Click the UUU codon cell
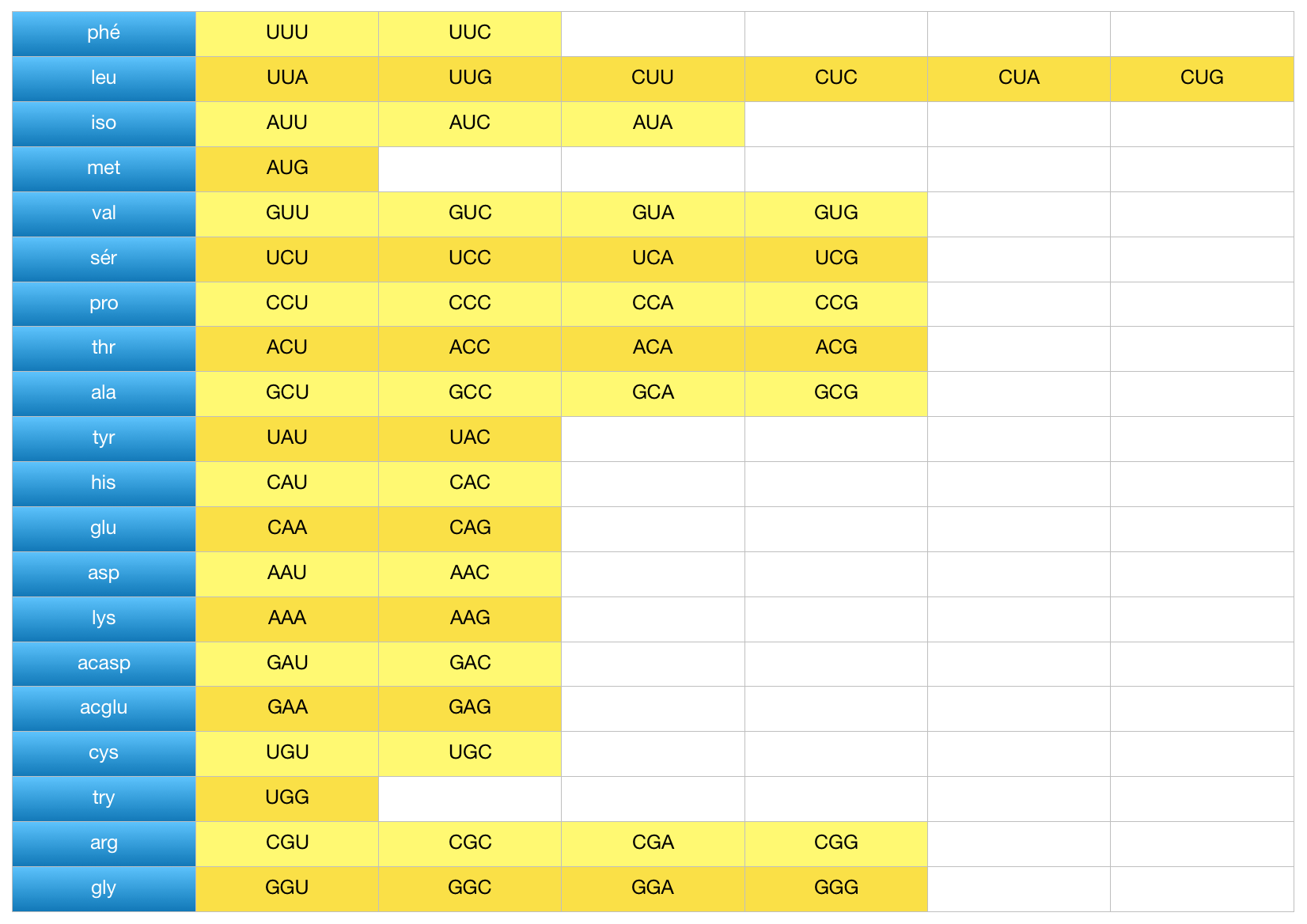Viewport: 1307px width, 924px height. point(286,33)
